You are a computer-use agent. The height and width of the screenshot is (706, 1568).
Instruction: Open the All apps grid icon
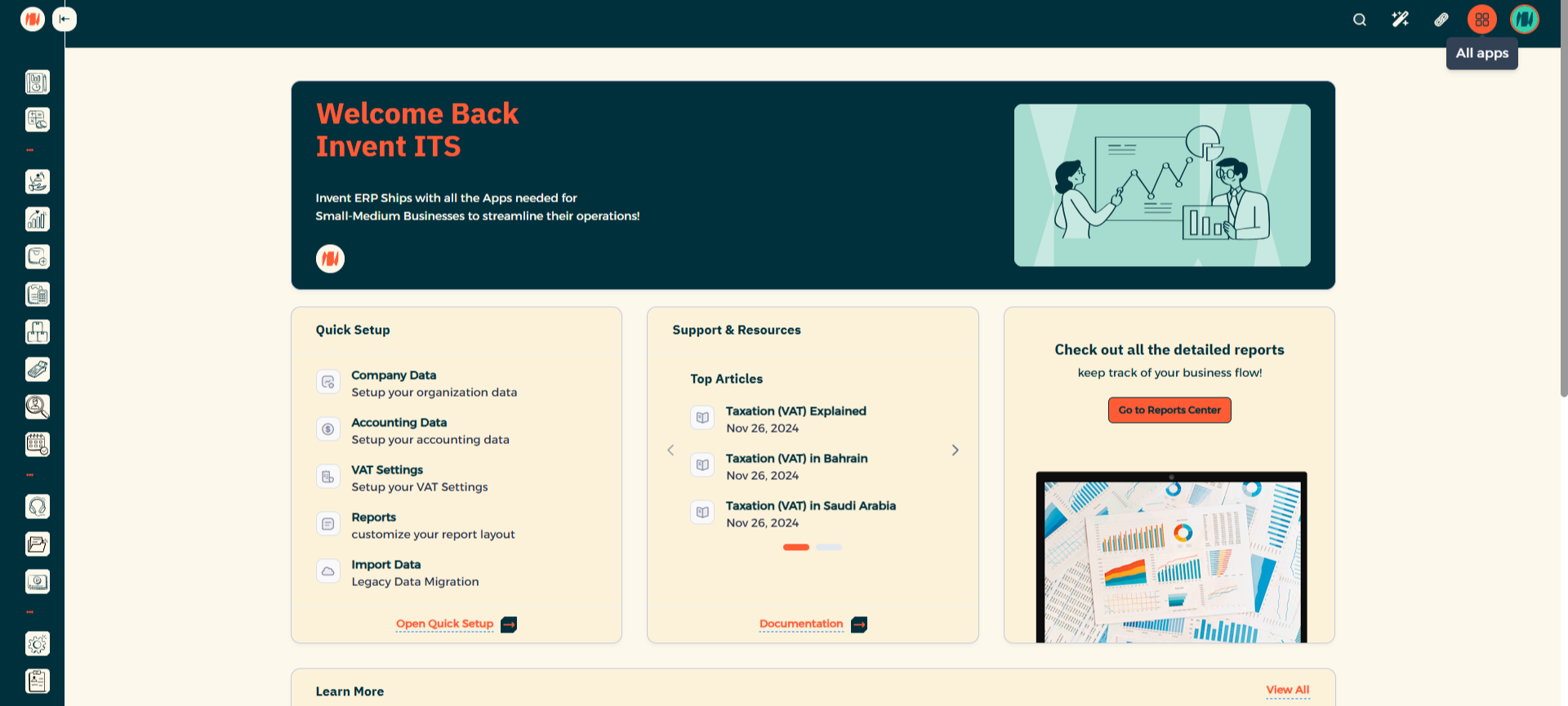1481,20
